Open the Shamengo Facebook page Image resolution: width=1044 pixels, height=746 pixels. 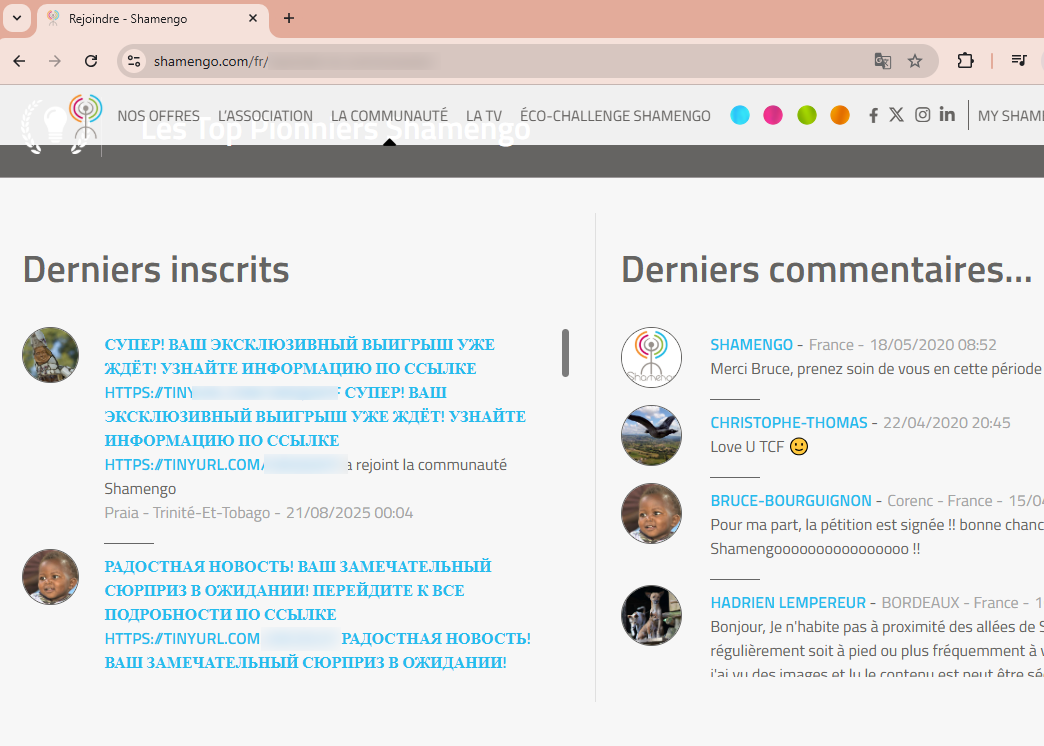pos(873,116)
